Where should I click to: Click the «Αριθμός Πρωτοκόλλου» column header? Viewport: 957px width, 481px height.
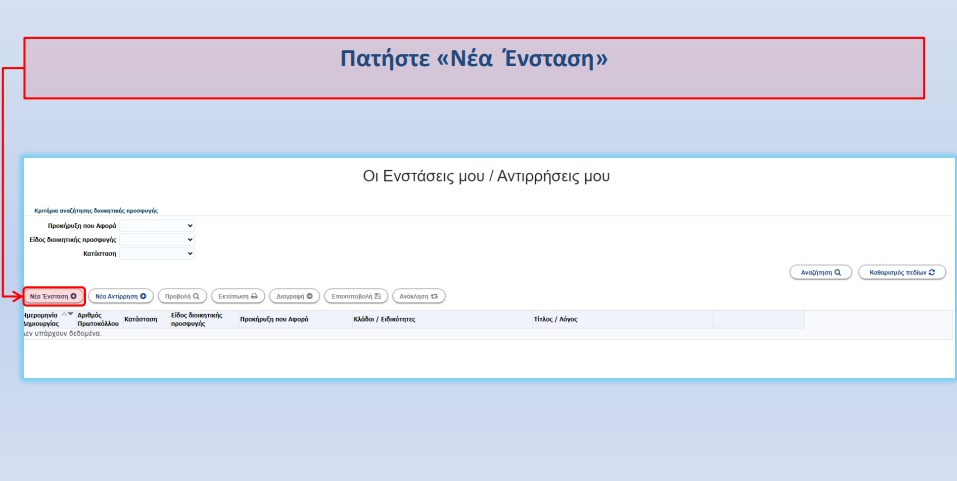tap(98, 319)
